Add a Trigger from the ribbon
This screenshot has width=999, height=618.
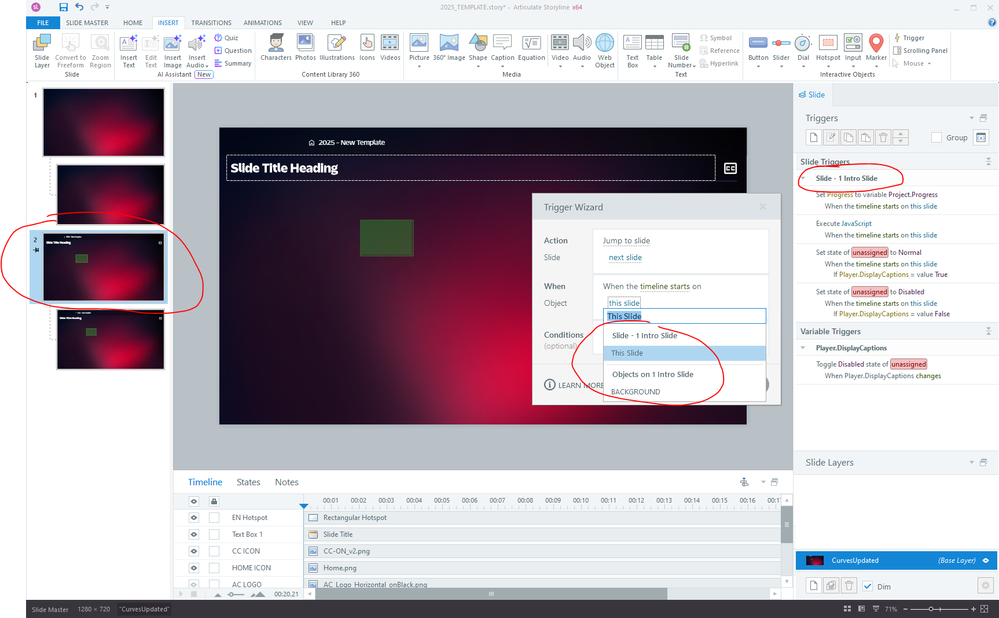[x=909, y=38]
